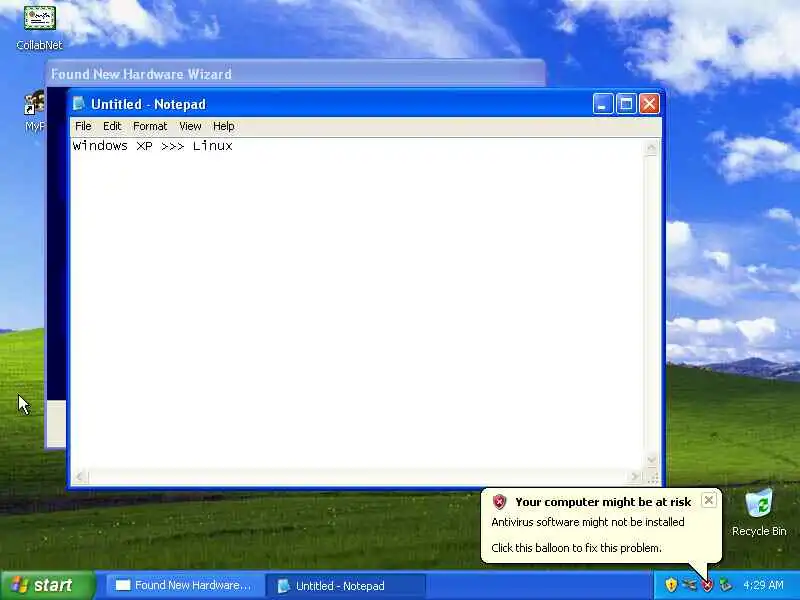800x600 pixels.
Task: Click the 4:29 AM taskbar clock
Action: tap(763, 585)
